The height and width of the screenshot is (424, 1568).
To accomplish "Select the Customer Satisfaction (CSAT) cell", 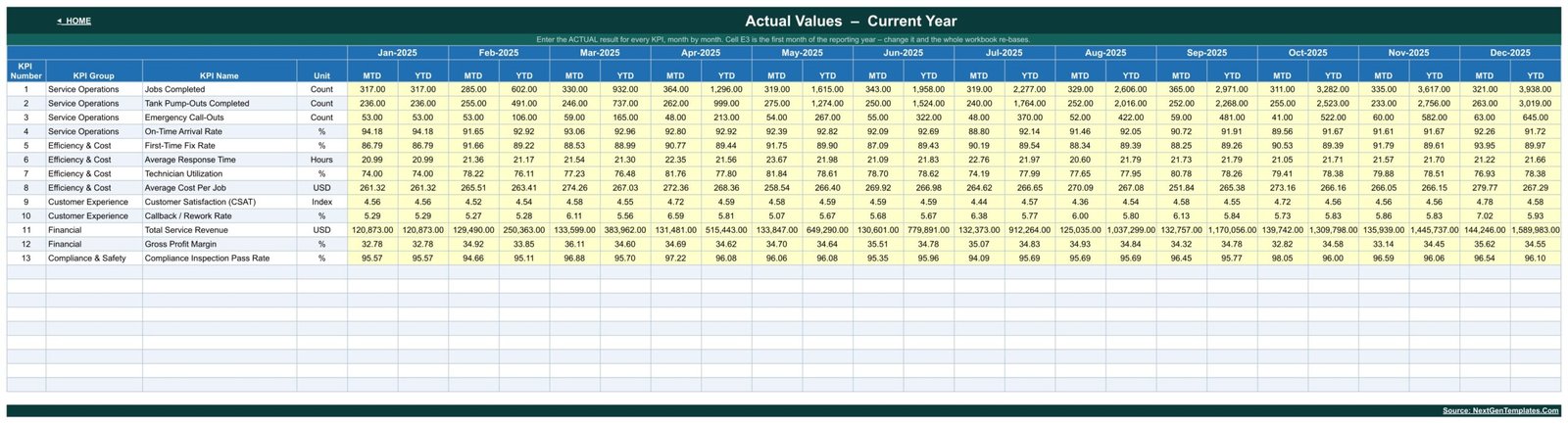I will pos(220,202).
